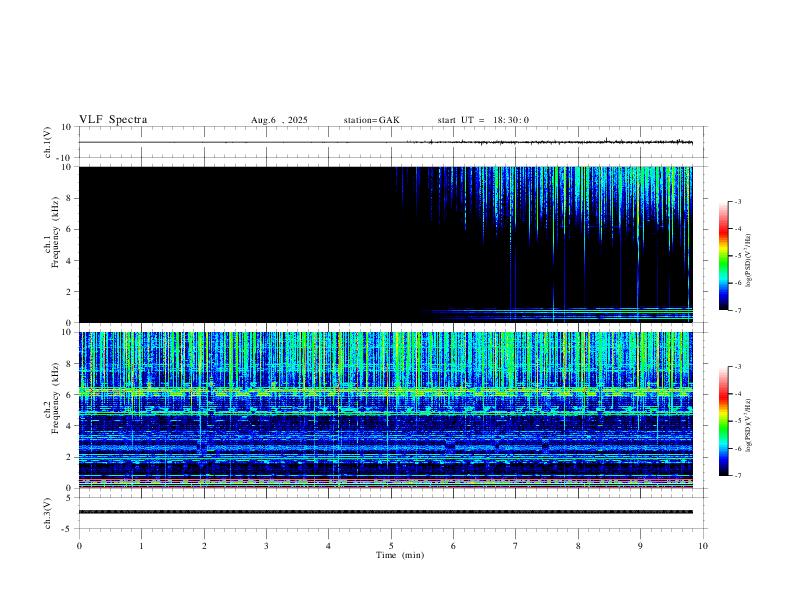792x612 pixels.
Task: Click the upper color bar "-5" label
Action: pos(737,256)
